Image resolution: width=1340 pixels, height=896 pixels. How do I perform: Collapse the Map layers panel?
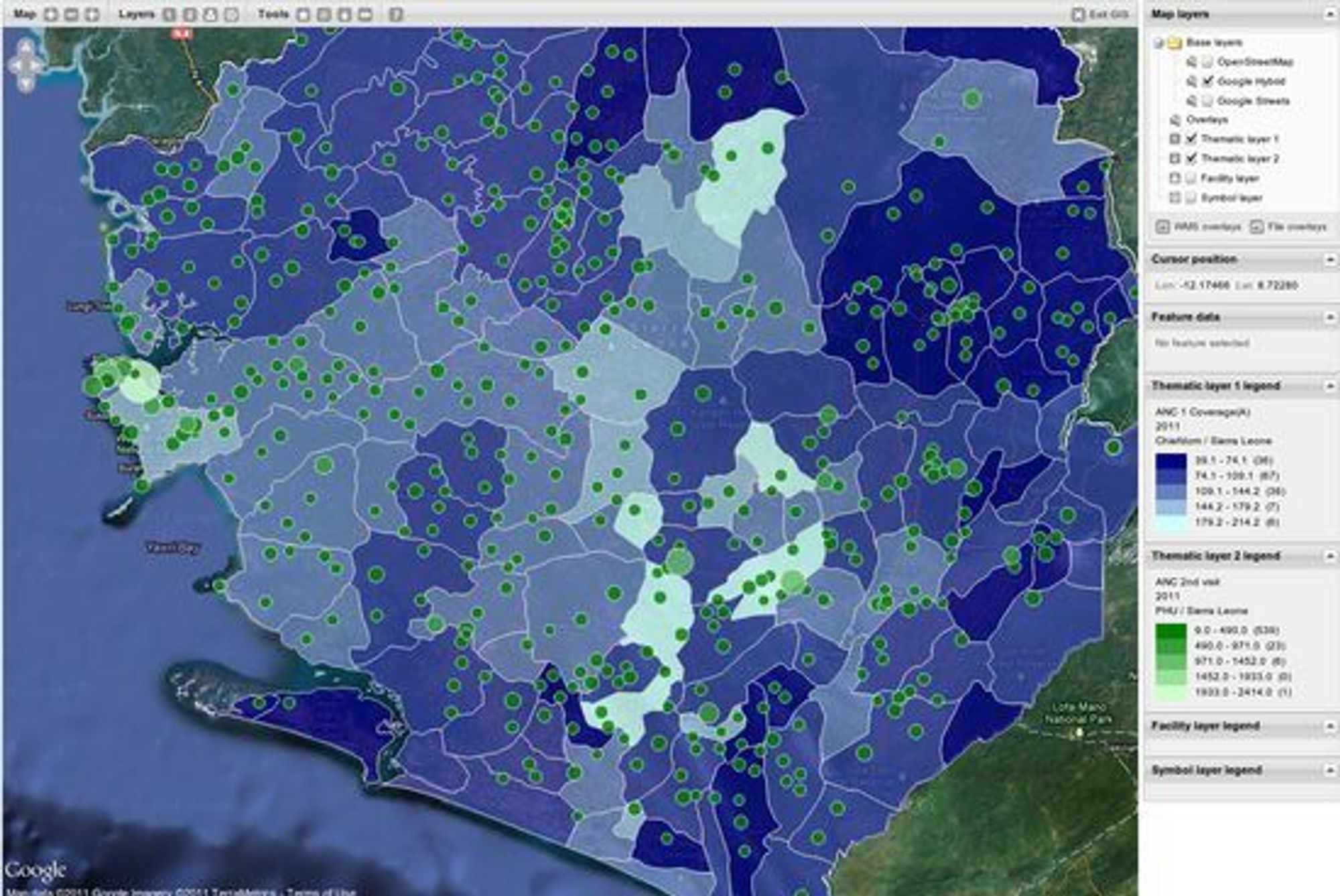(1330, 14)
